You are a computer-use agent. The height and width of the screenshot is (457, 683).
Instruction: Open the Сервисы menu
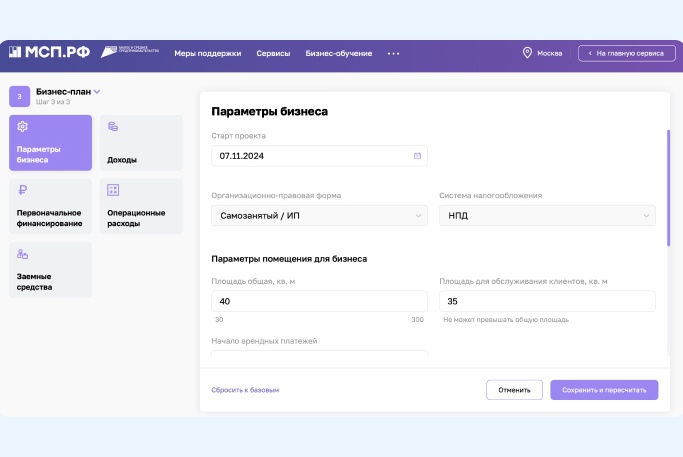click(x=273, y=53)
